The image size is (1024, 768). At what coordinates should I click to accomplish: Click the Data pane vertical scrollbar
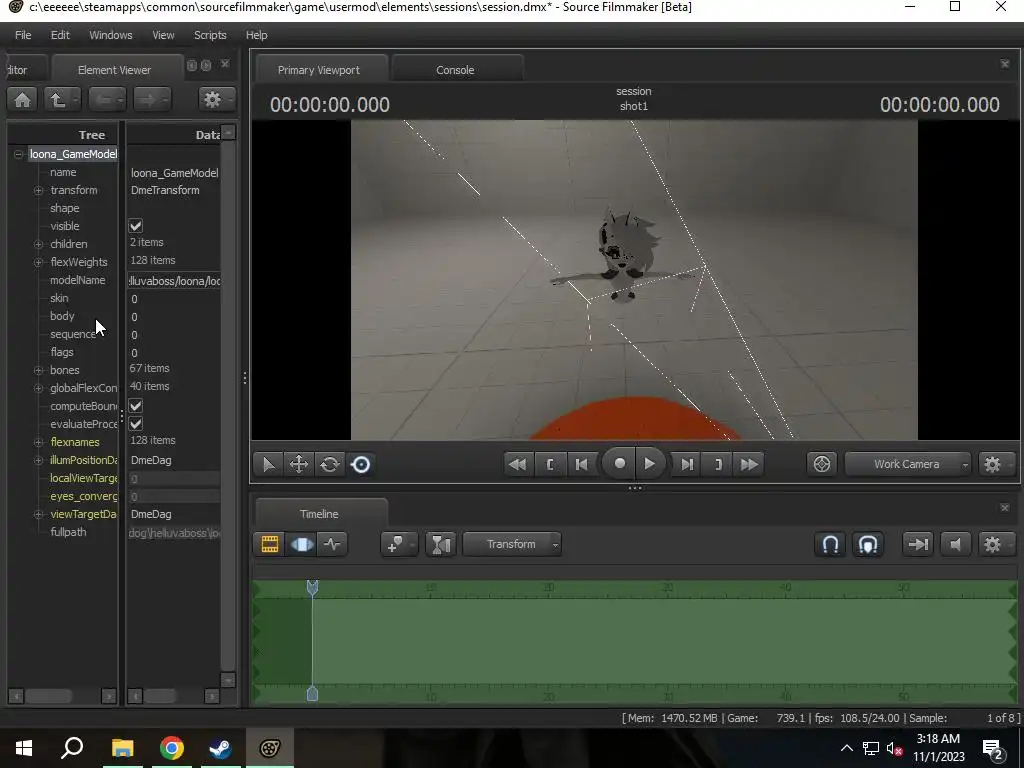(x=228, y=406)
